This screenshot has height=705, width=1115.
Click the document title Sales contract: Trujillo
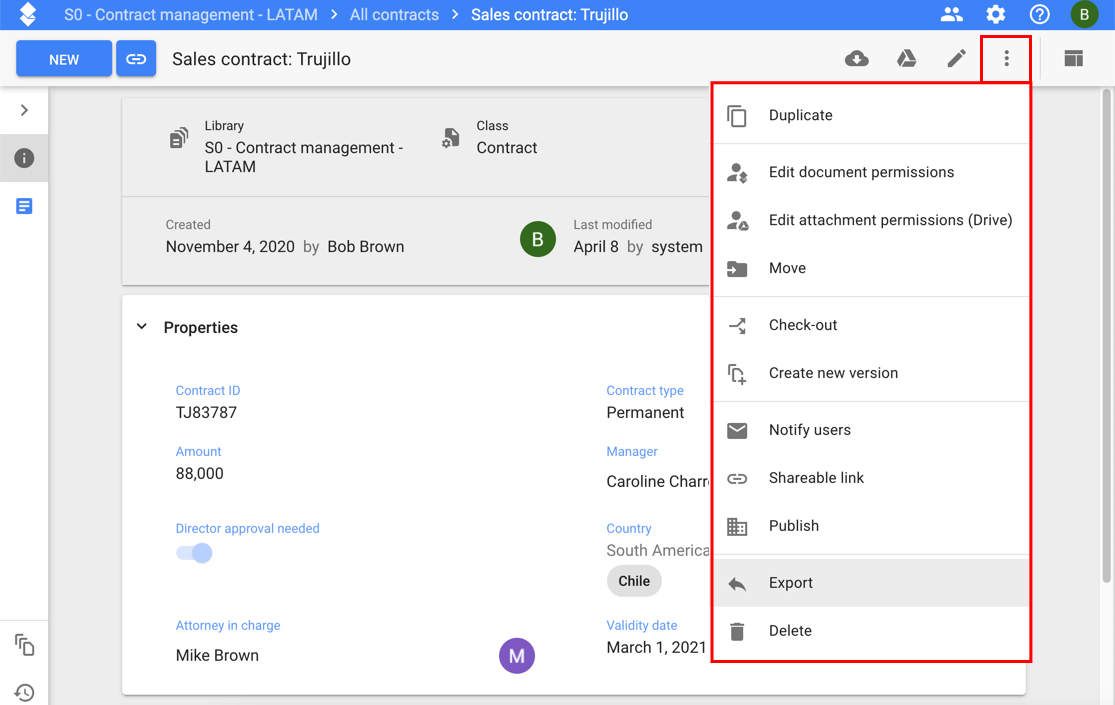262,59
